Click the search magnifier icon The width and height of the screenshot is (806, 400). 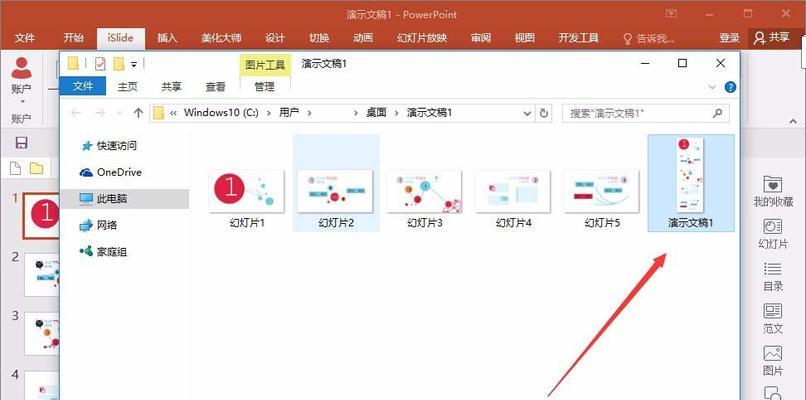tap(718, 113)
